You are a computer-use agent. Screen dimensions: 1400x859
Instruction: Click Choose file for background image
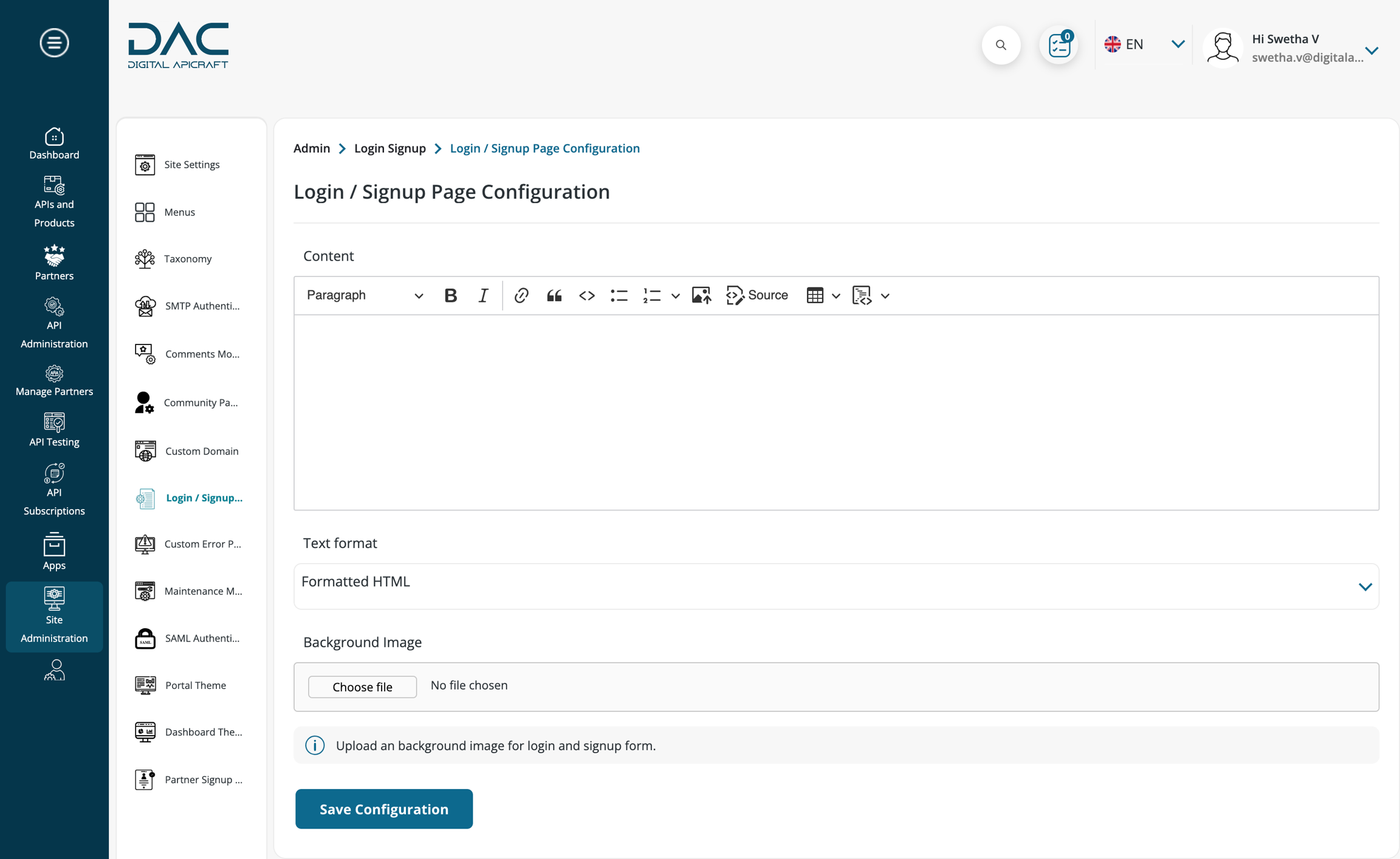(x=362, y=686)
